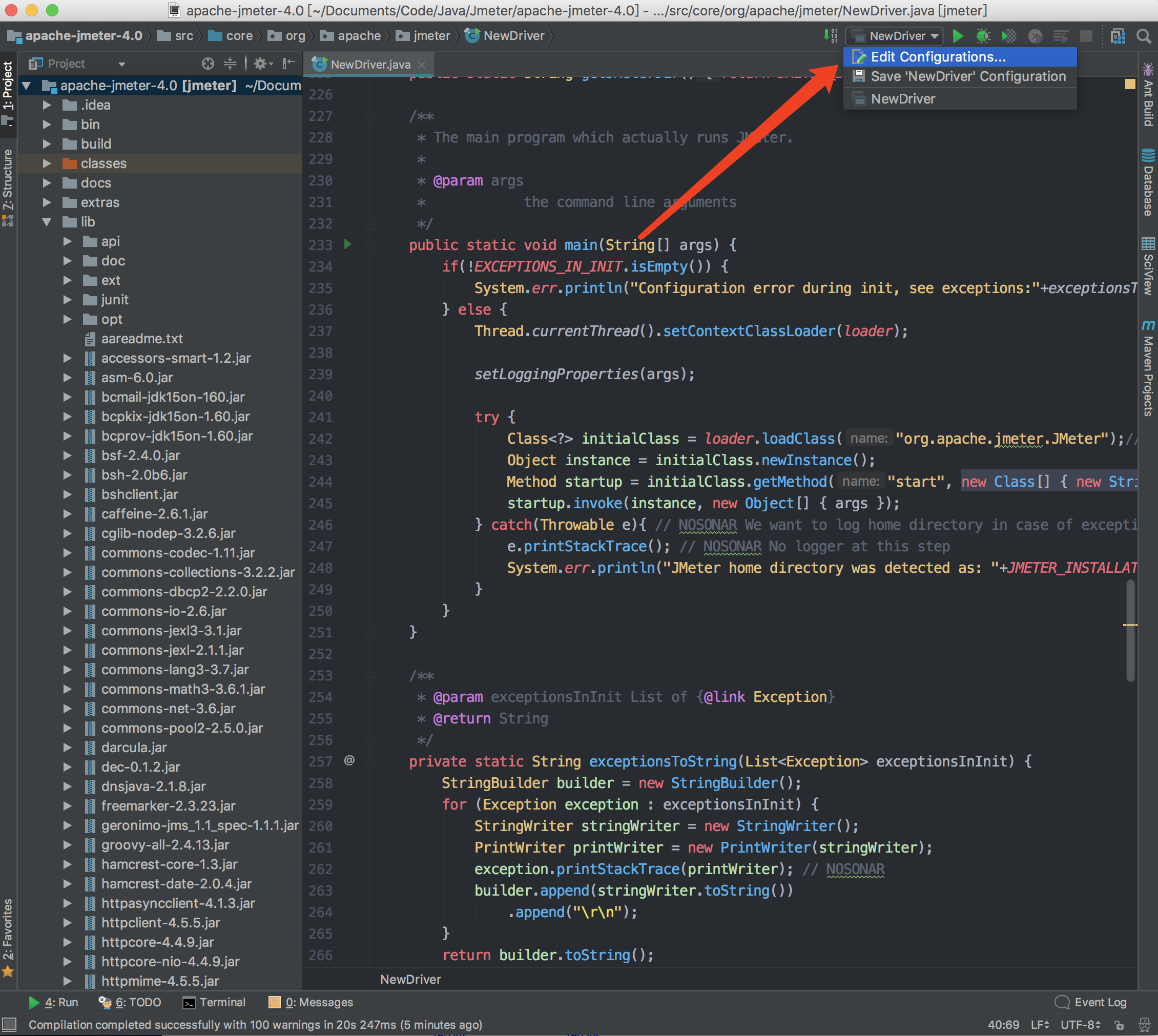Select aareadme.txt in the lib folder
The height and width of the screenshot is (1036, 1158).
142,339
